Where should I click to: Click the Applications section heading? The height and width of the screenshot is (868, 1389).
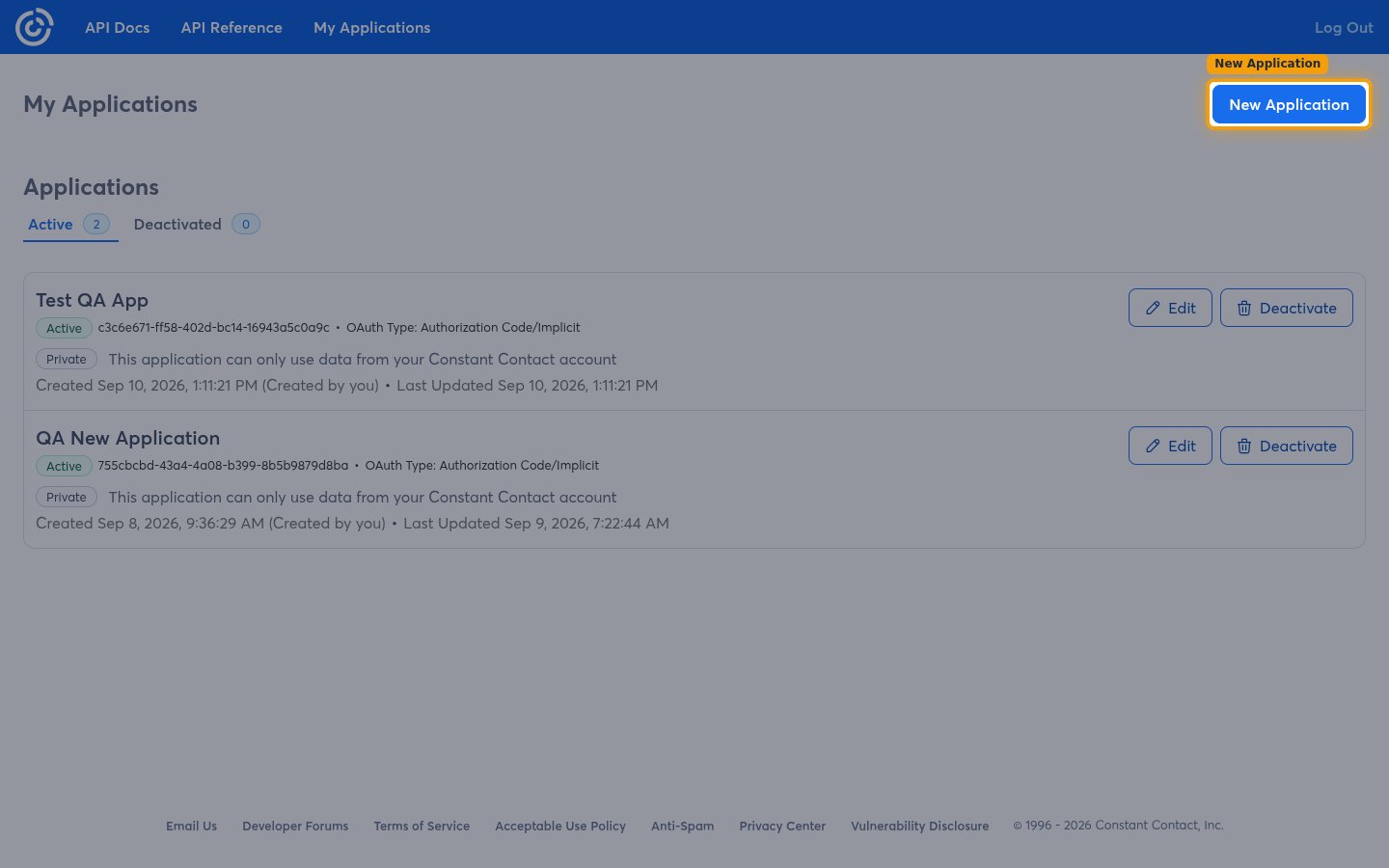(x=91, y=187)
